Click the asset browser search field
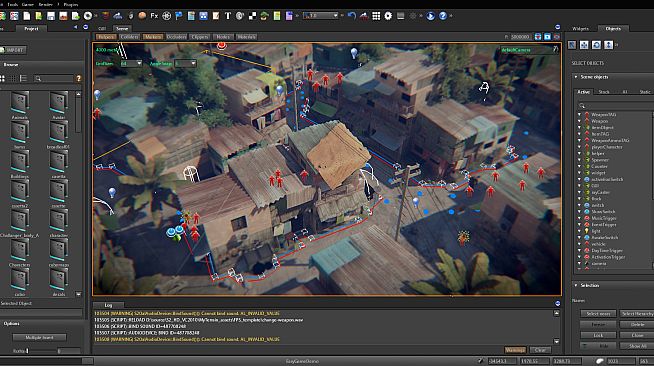This screenshot has height=366, width=654. (53, 78)
